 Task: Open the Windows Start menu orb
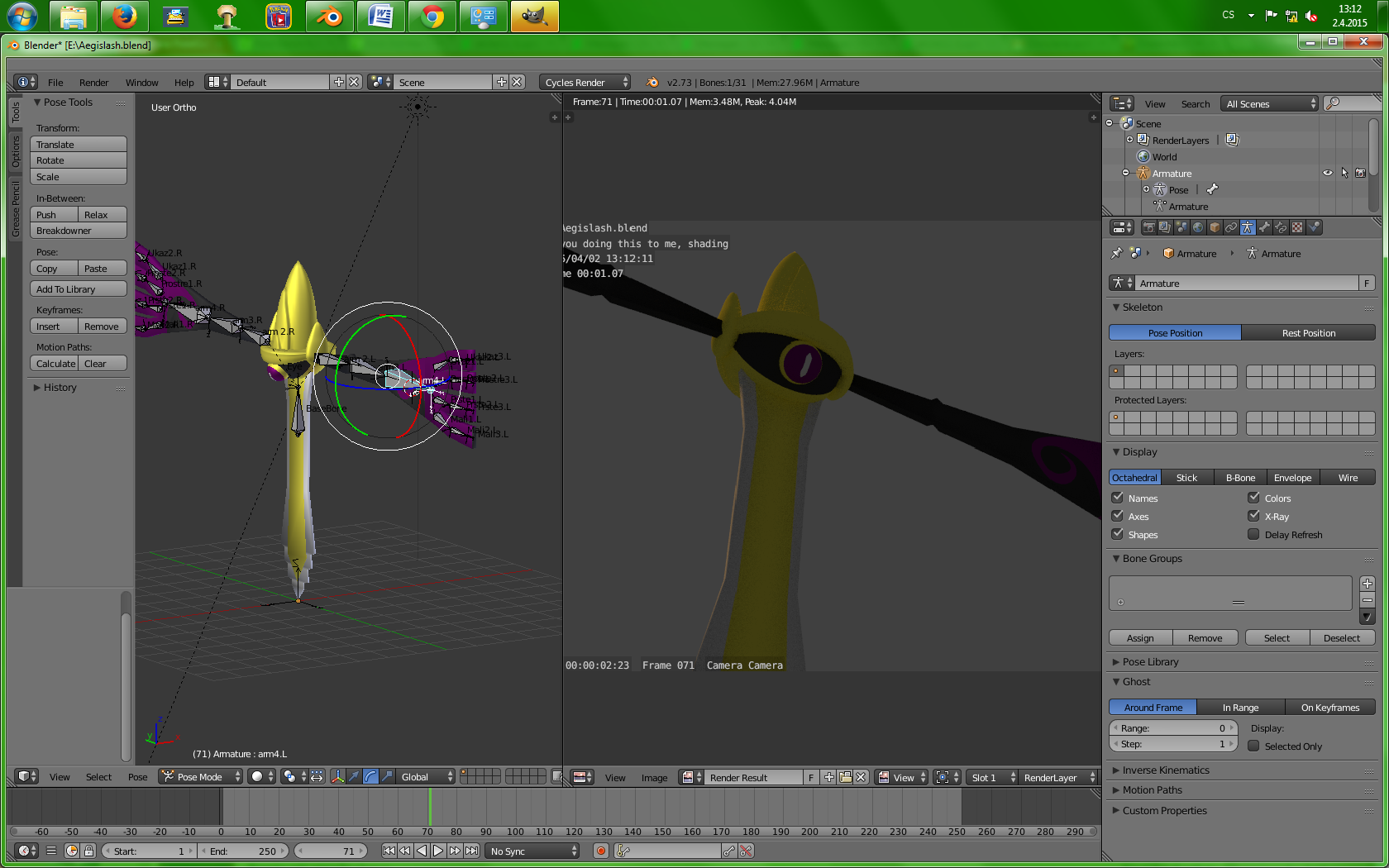click(x=22, y=17)
